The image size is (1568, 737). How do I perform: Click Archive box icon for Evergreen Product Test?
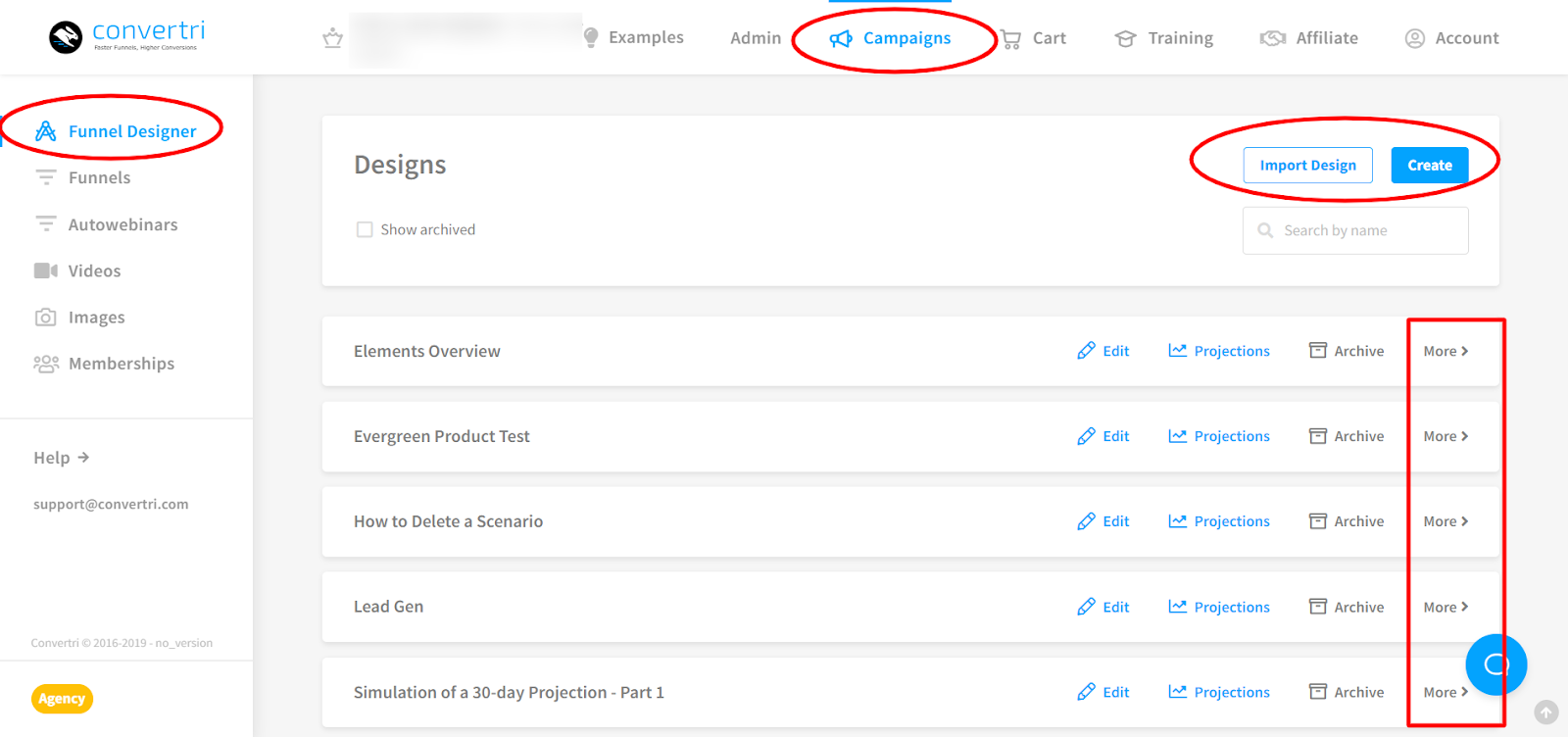tap(1318, 436)
